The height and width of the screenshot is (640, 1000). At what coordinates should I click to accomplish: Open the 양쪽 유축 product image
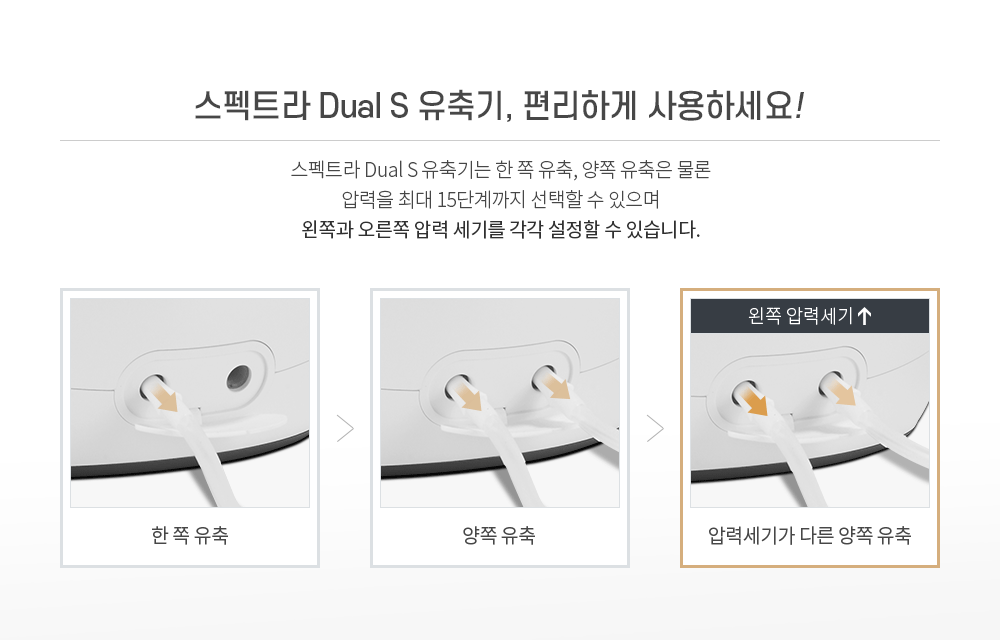500,403
